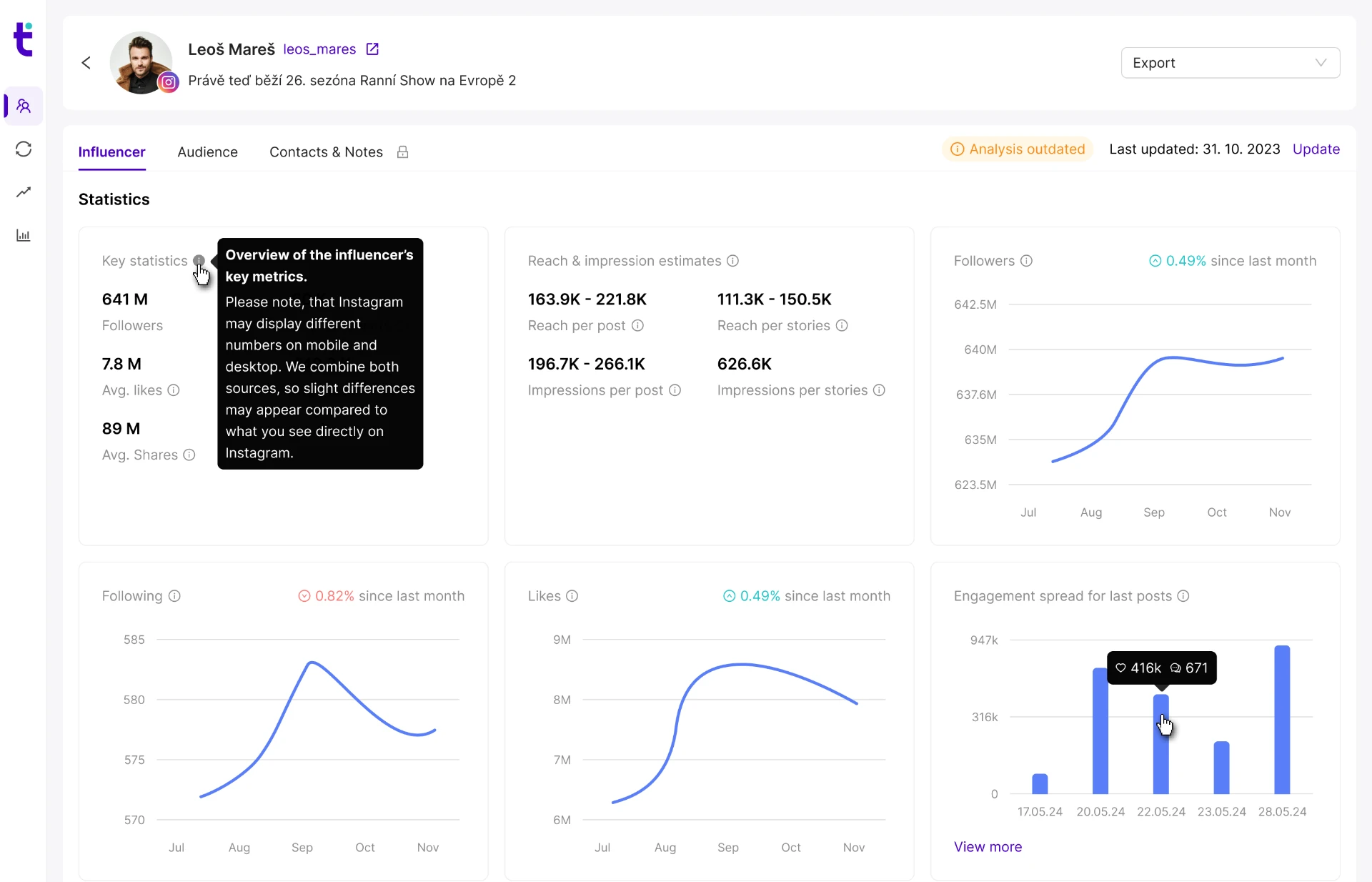Viewport: 1372px width, 882px height.
Task: Click the Analysis outdated badge
Action: pos(1018,149)
